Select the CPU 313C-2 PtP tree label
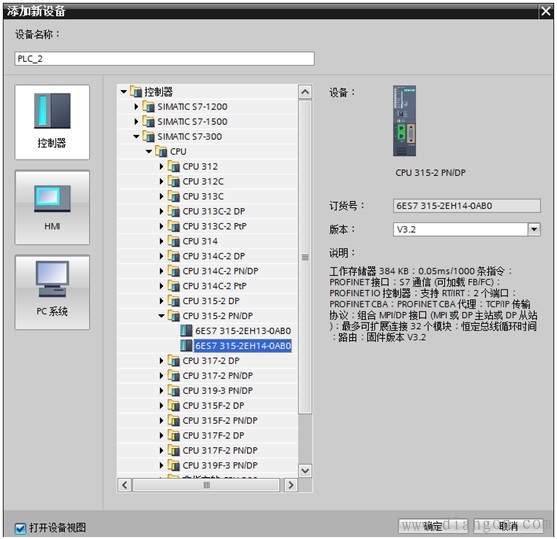 point(215,226)
